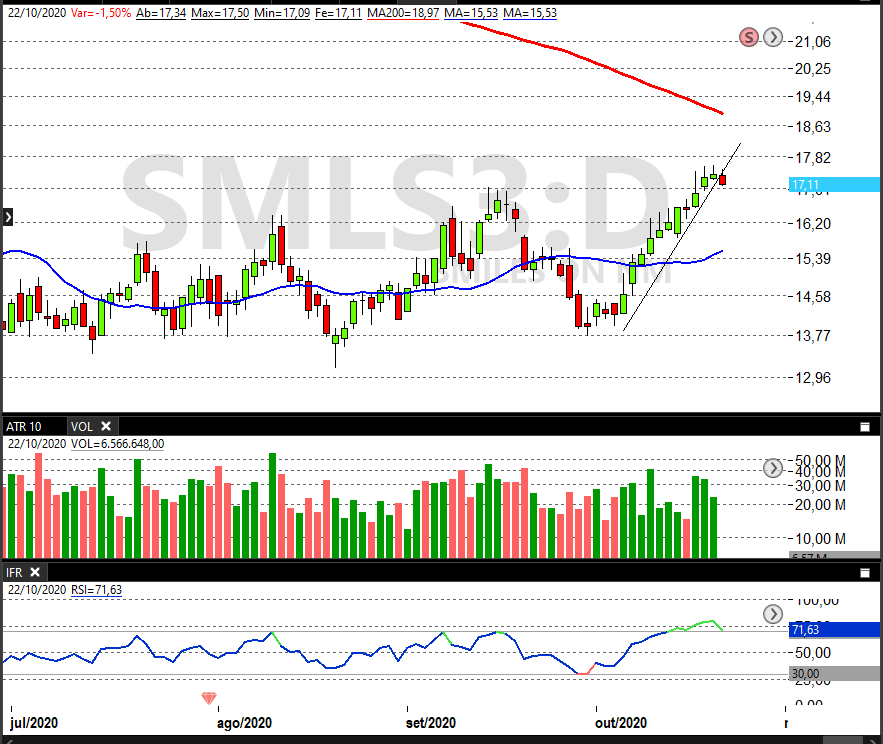
Task: Click the arrow button next to S icon
Action: (772, 38)
